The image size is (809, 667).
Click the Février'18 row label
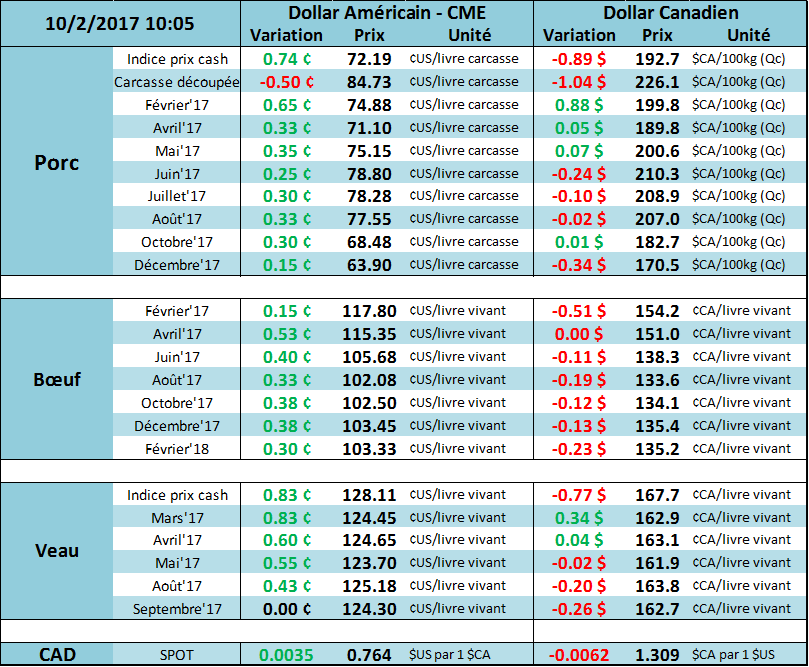click(x=177, y=449)
